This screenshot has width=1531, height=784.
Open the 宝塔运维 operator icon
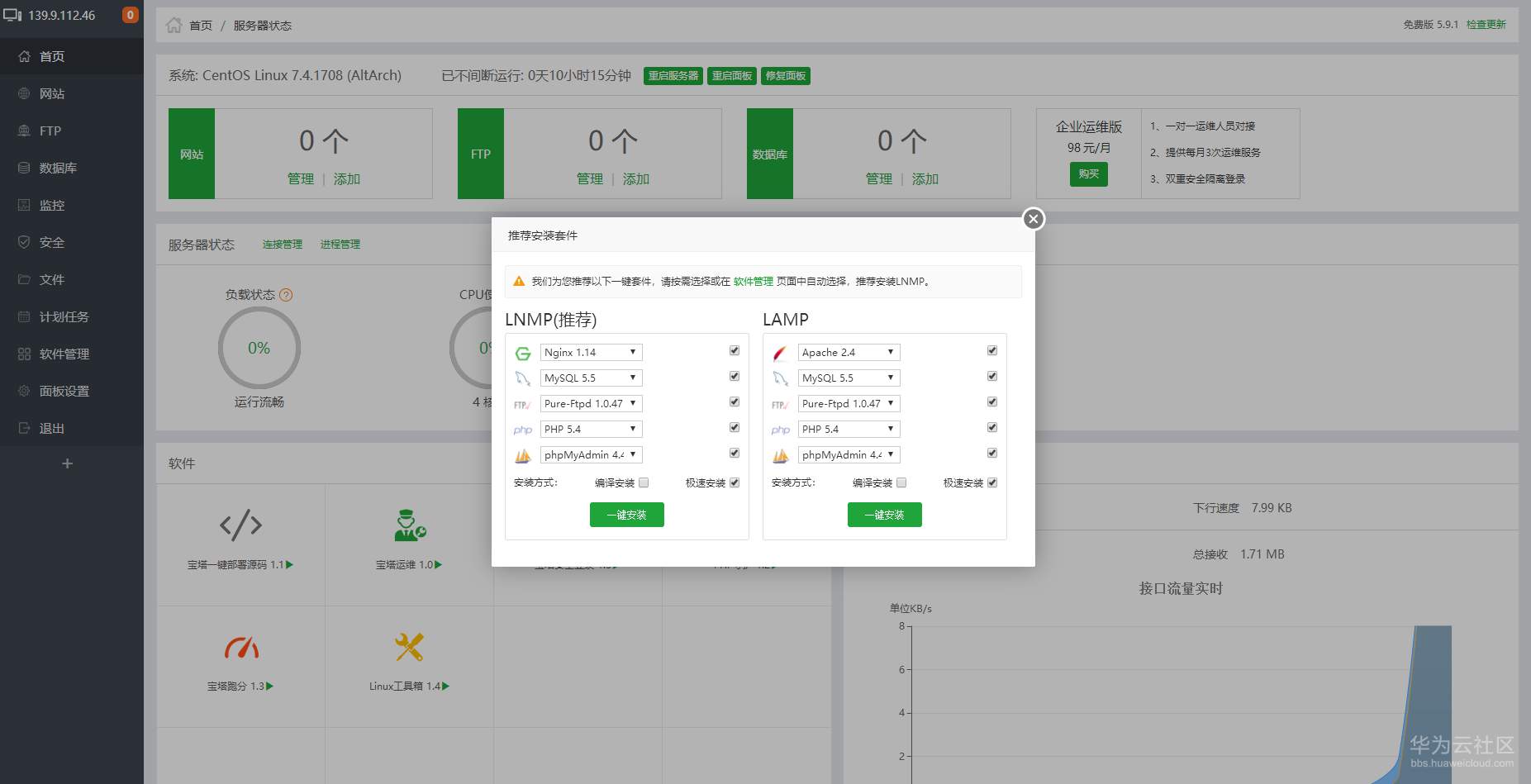point(409,525)
